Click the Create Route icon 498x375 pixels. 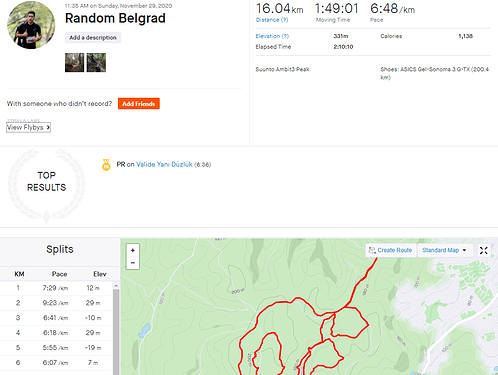point(372,250)
